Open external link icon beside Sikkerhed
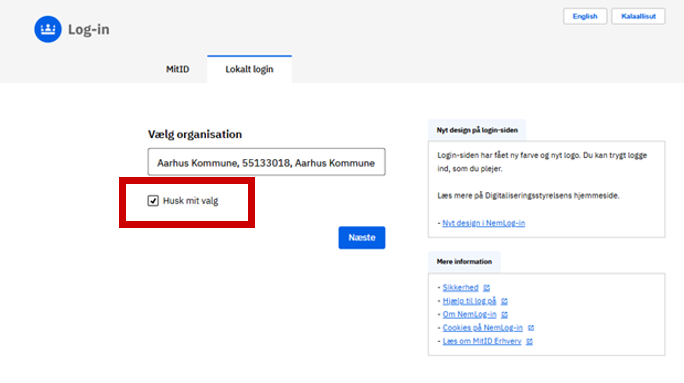Image resolution: width=684 pixels, height=383 pixels. click(x=486, y=288)
